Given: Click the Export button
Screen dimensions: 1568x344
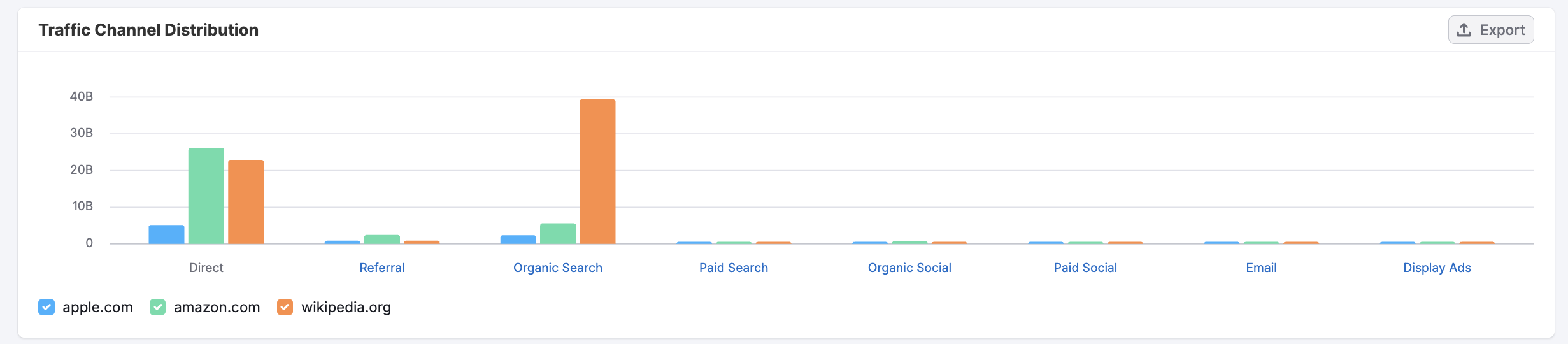Looking at the screenshot, I should pos(1490,30).
